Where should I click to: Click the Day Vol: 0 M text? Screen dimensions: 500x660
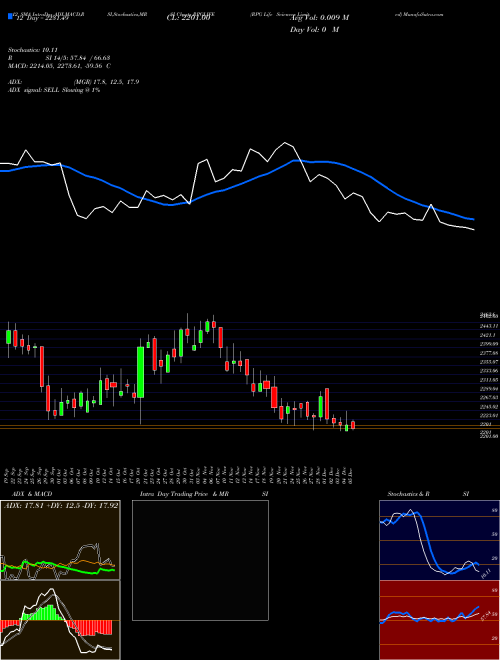click(314, 29)
